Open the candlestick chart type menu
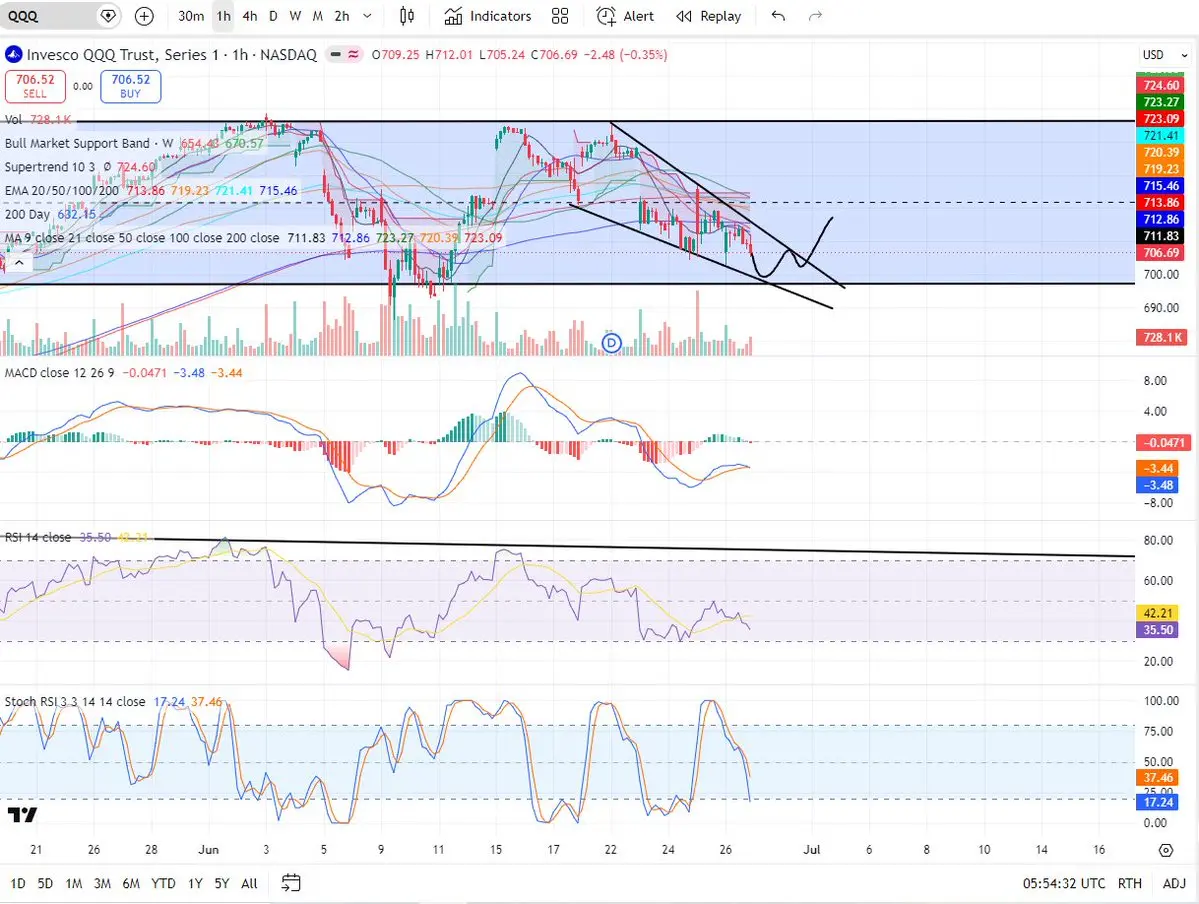Image resolution: width=1199 pixels, height=904 pixels. [x=407, y=16]
